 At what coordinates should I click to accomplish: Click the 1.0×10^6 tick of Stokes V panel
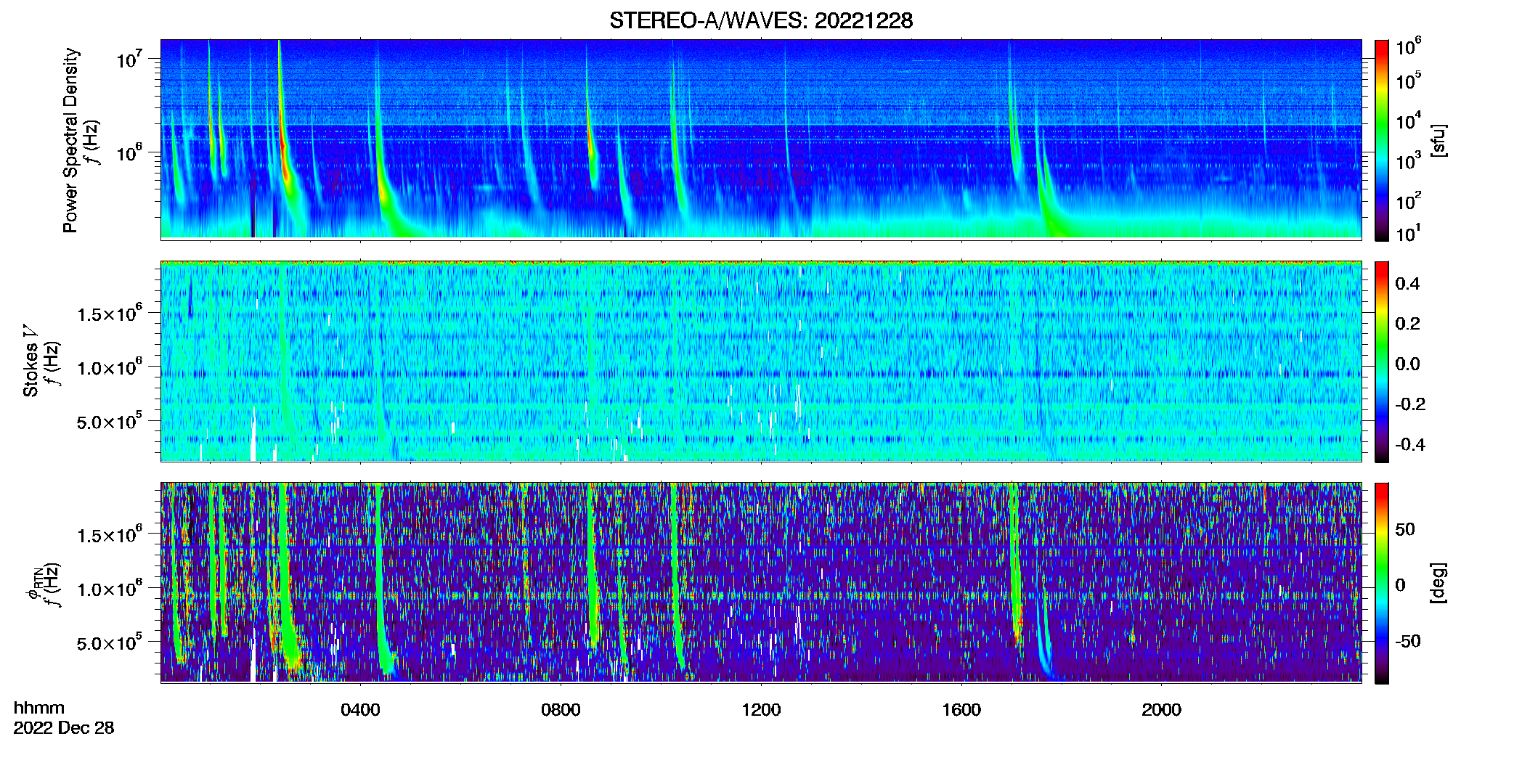(110, 367)
